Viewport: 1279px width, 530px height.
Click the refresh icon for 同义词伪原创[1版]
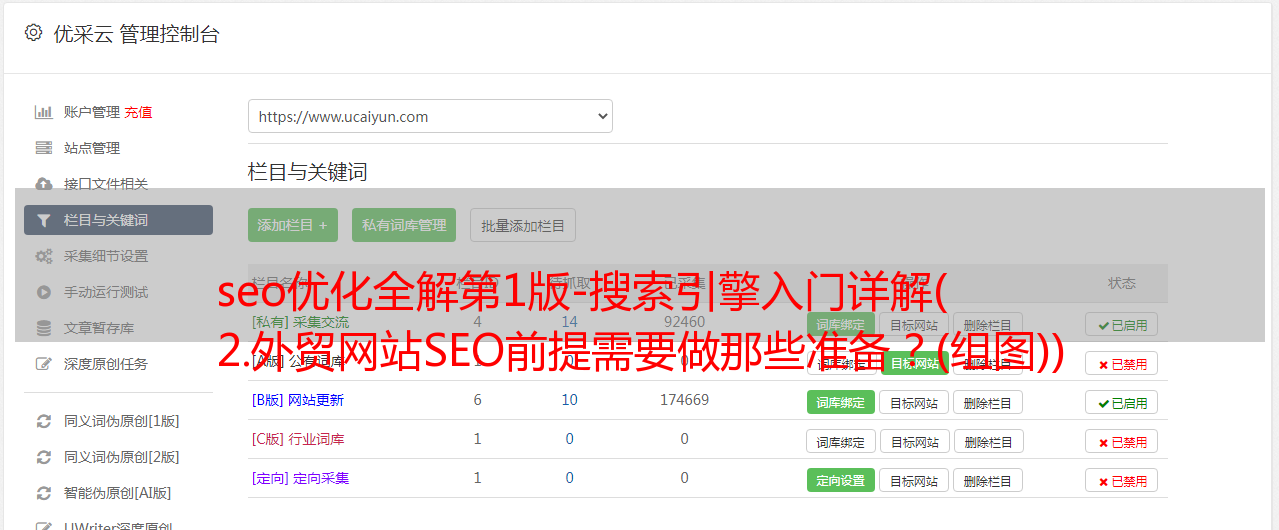[43, 421]
